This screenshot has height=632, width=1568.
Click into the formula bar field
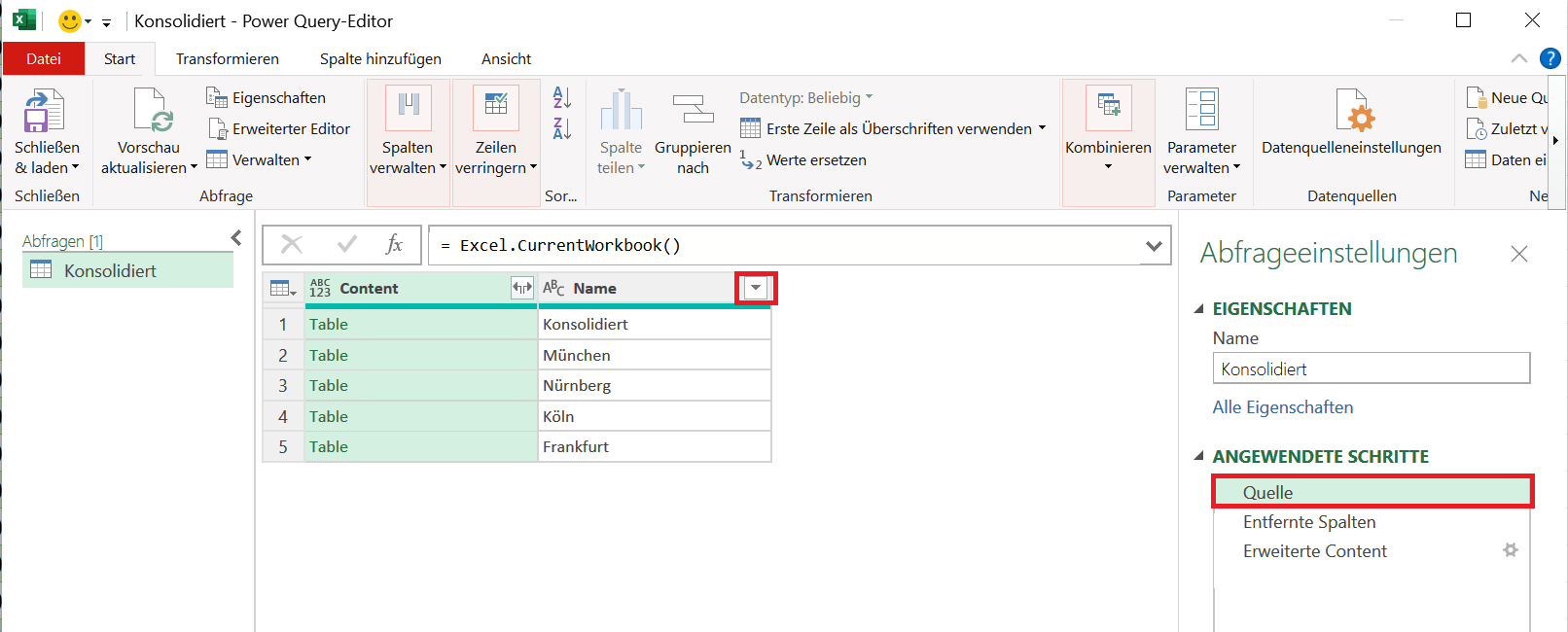[783, 245]
